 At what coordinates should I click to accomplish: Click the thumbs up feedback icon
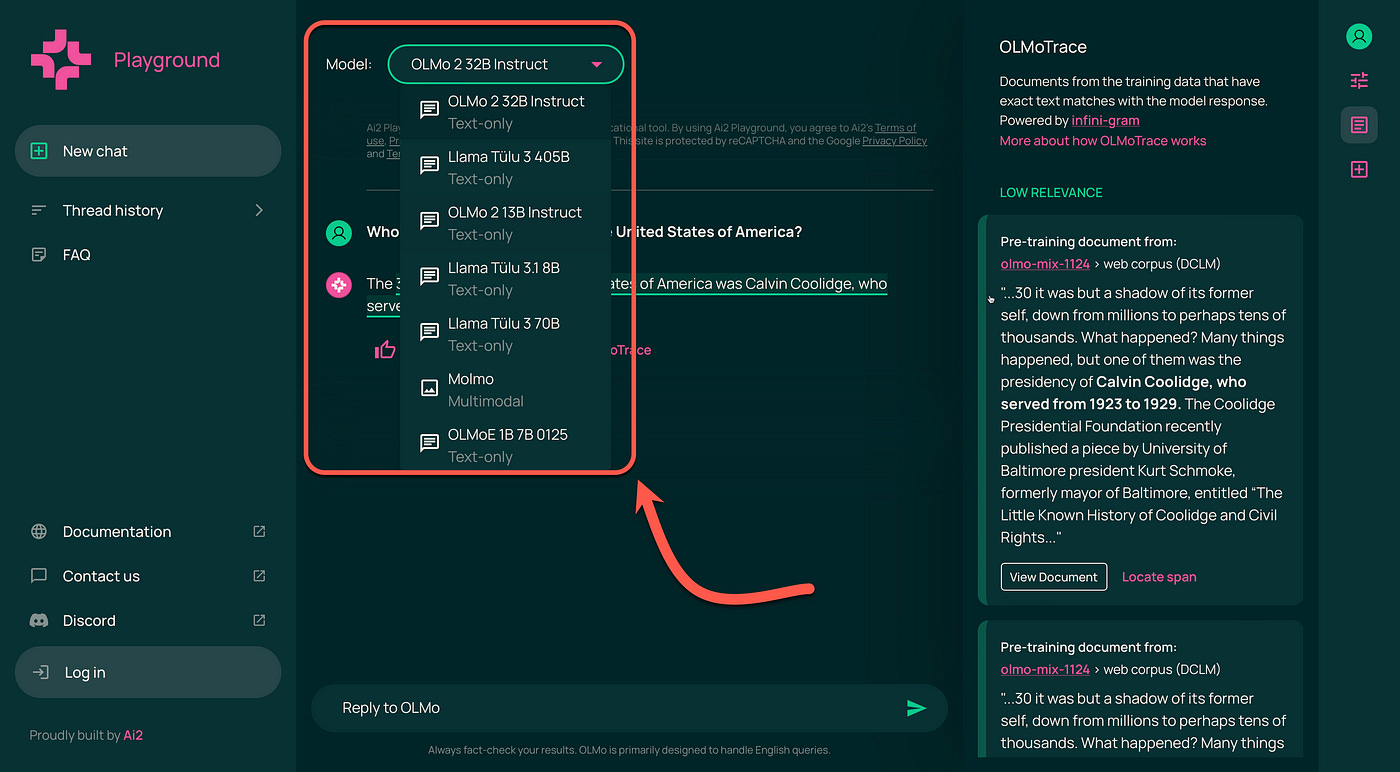pyautogui.click(x=385, y=350)
